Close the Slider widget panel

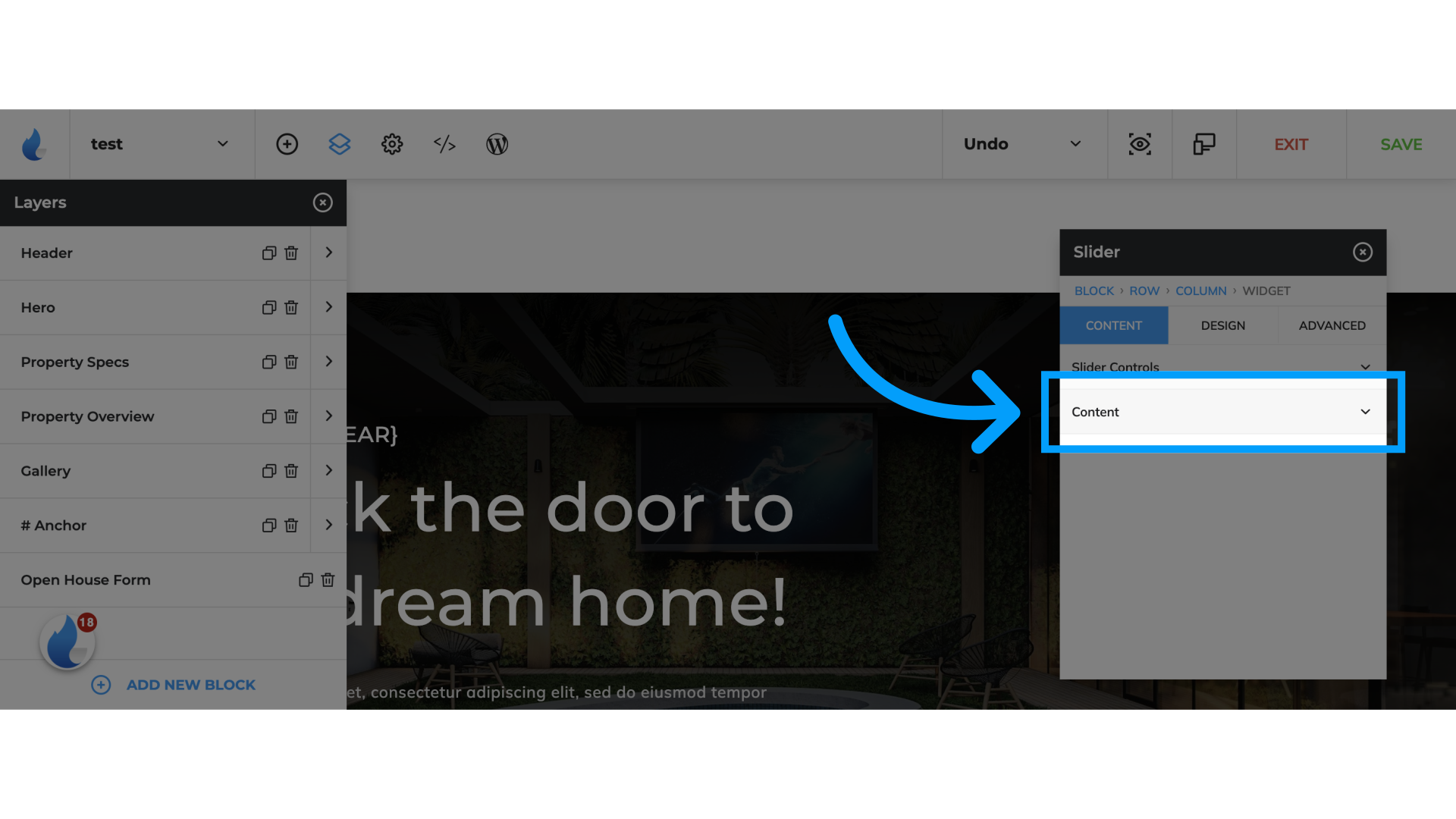click(1362, 251)
